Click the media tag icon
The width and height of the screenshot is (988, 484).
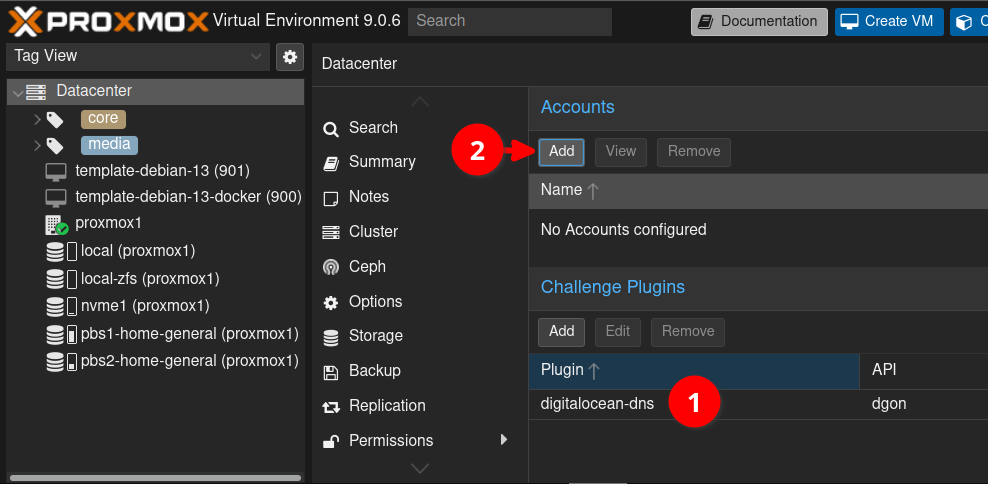(x=55, y=146)
